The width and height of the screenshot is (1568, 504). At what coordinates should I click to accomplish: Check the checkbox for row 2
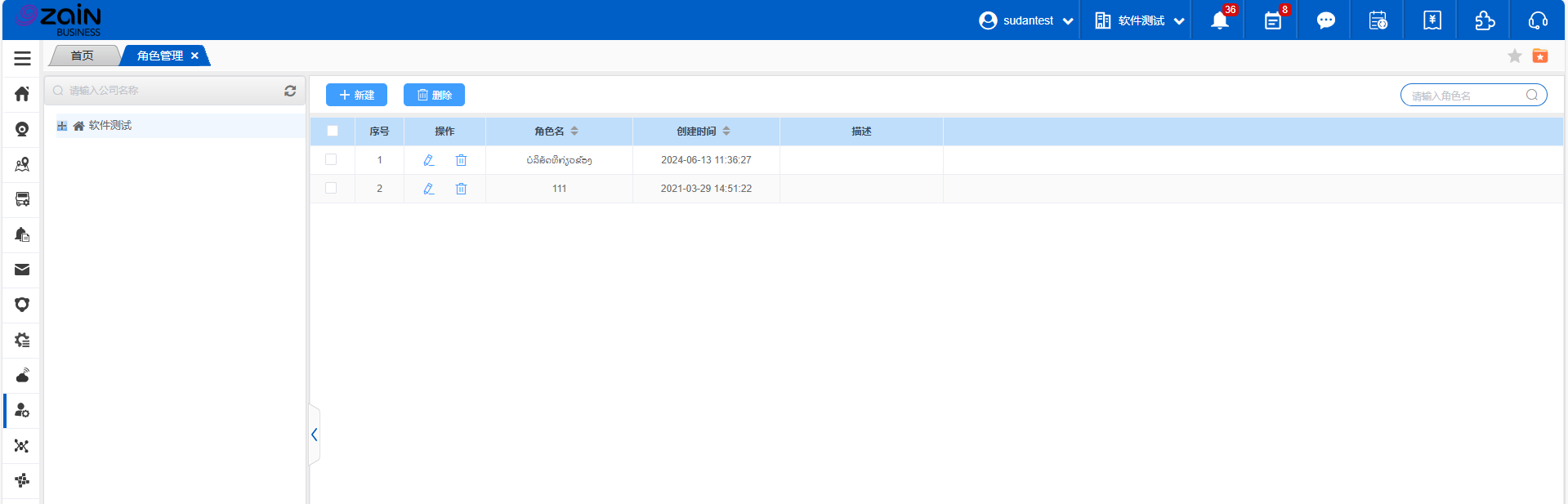tap(331, 188)
